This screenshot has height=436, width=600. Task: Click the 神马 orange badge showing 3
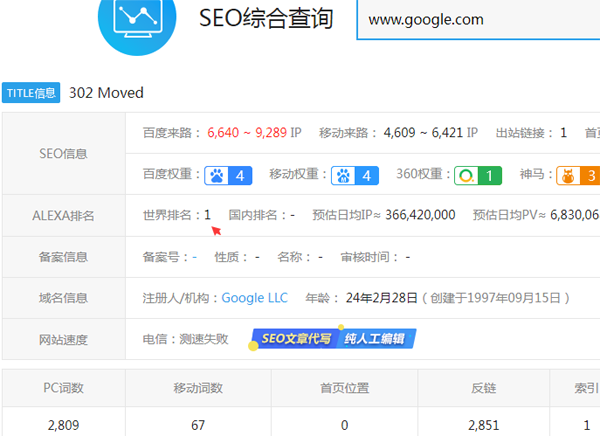(578, 176)
